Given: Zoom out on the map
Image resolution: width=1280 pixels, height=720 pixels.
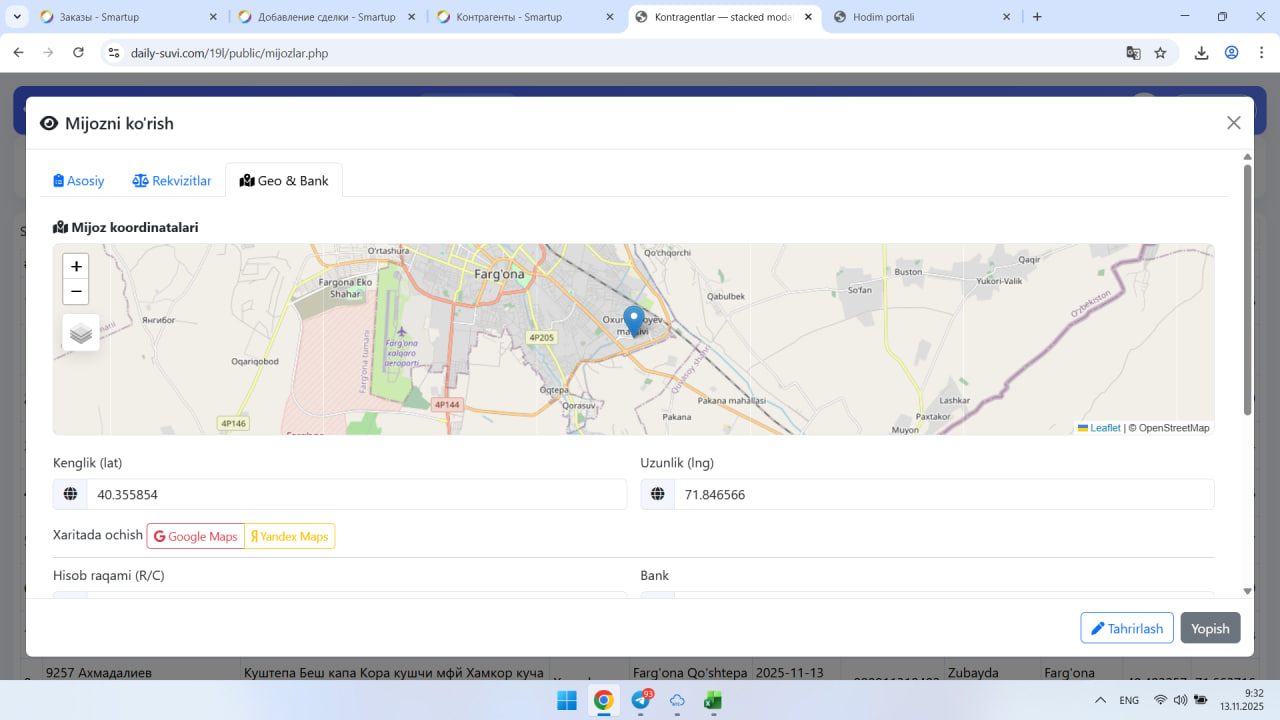Looking at the screenshot, I should click(76, 292).
